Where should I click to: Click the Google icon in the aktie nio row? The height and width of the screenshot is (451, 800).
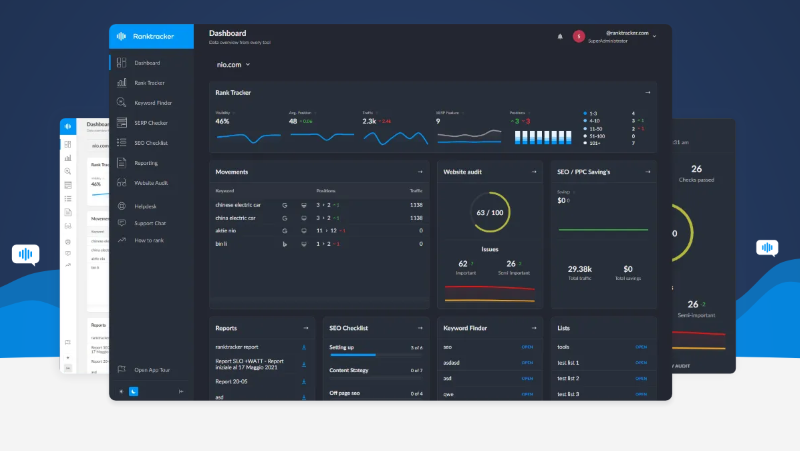point(285,231)
